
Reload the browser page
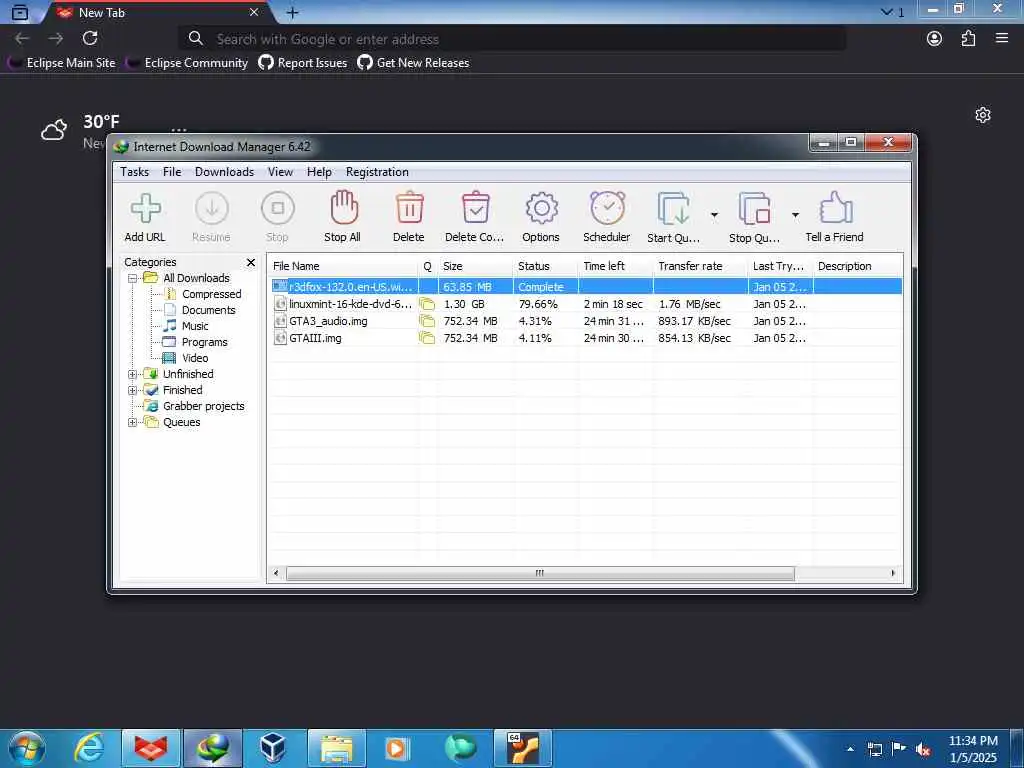[x=90, y=39]
